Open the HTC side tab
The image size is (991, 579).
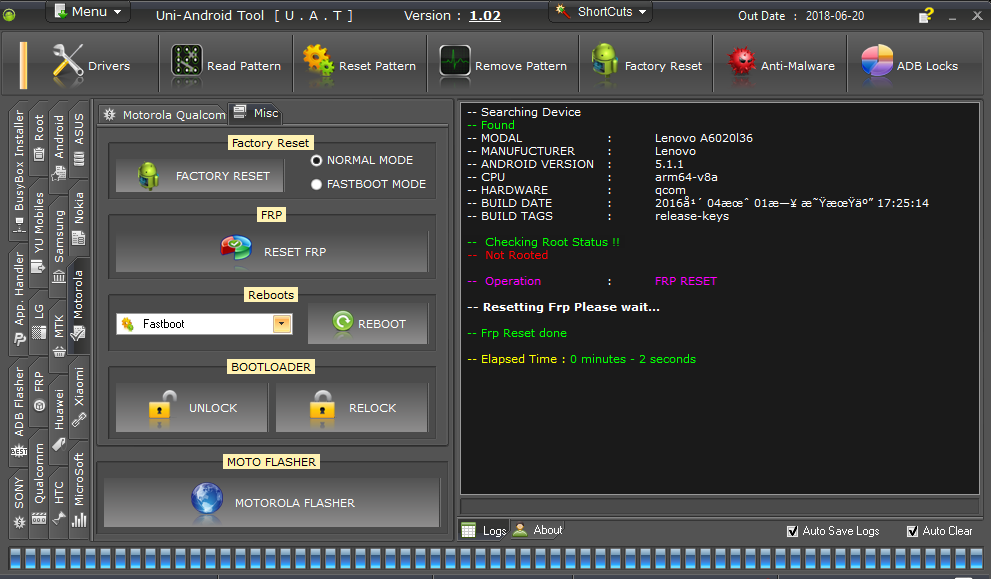click(59, 503)
